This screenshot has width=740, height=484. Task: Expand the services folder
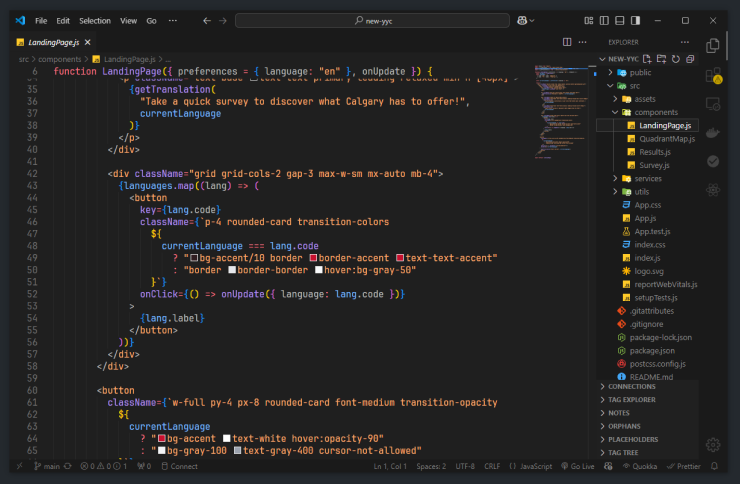click(647, 178)
